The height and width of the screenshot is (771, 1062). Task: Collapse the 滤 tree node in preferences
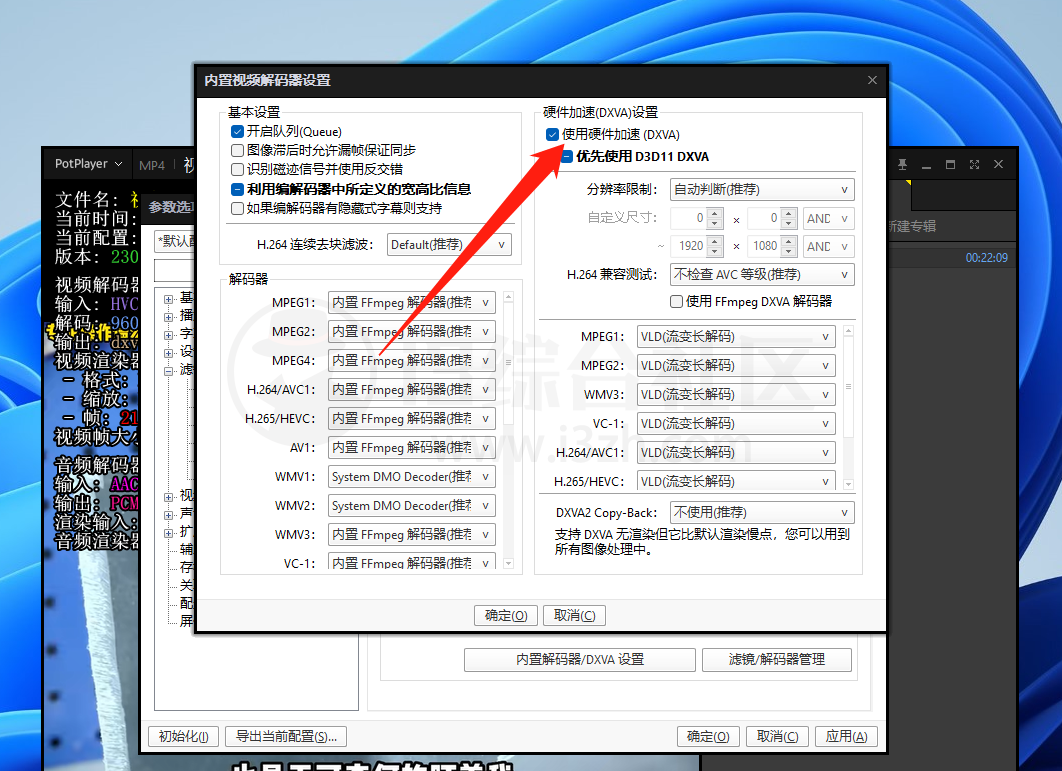click(169, 371)
